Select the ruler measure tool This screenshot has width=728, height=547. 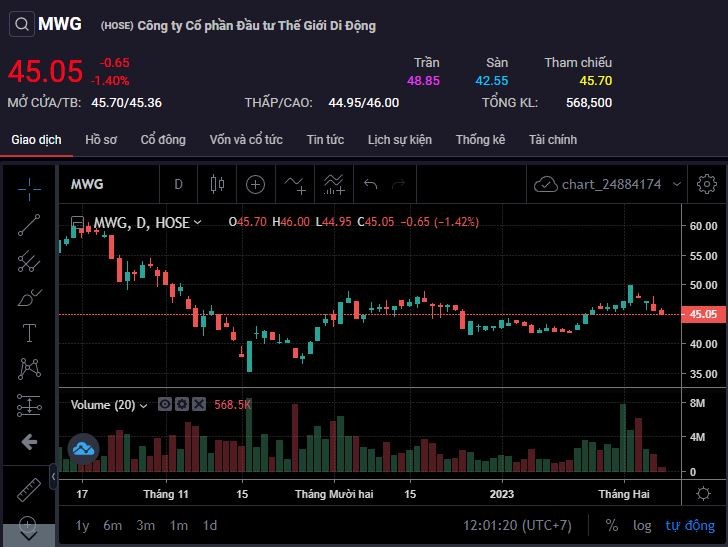coord(29,489)
